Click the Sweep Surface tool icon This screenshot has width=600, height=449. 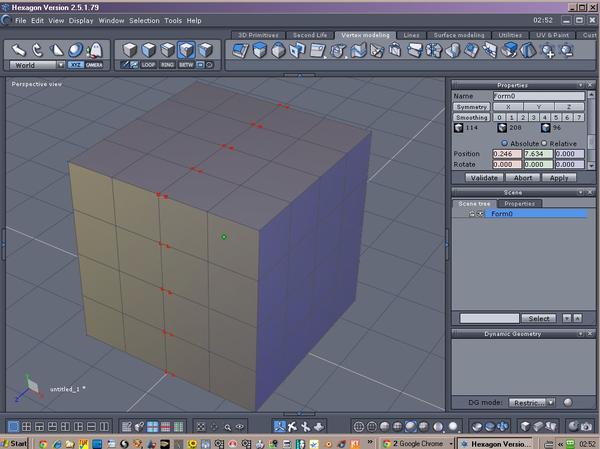pyautogui.click(x=358, y=51)
